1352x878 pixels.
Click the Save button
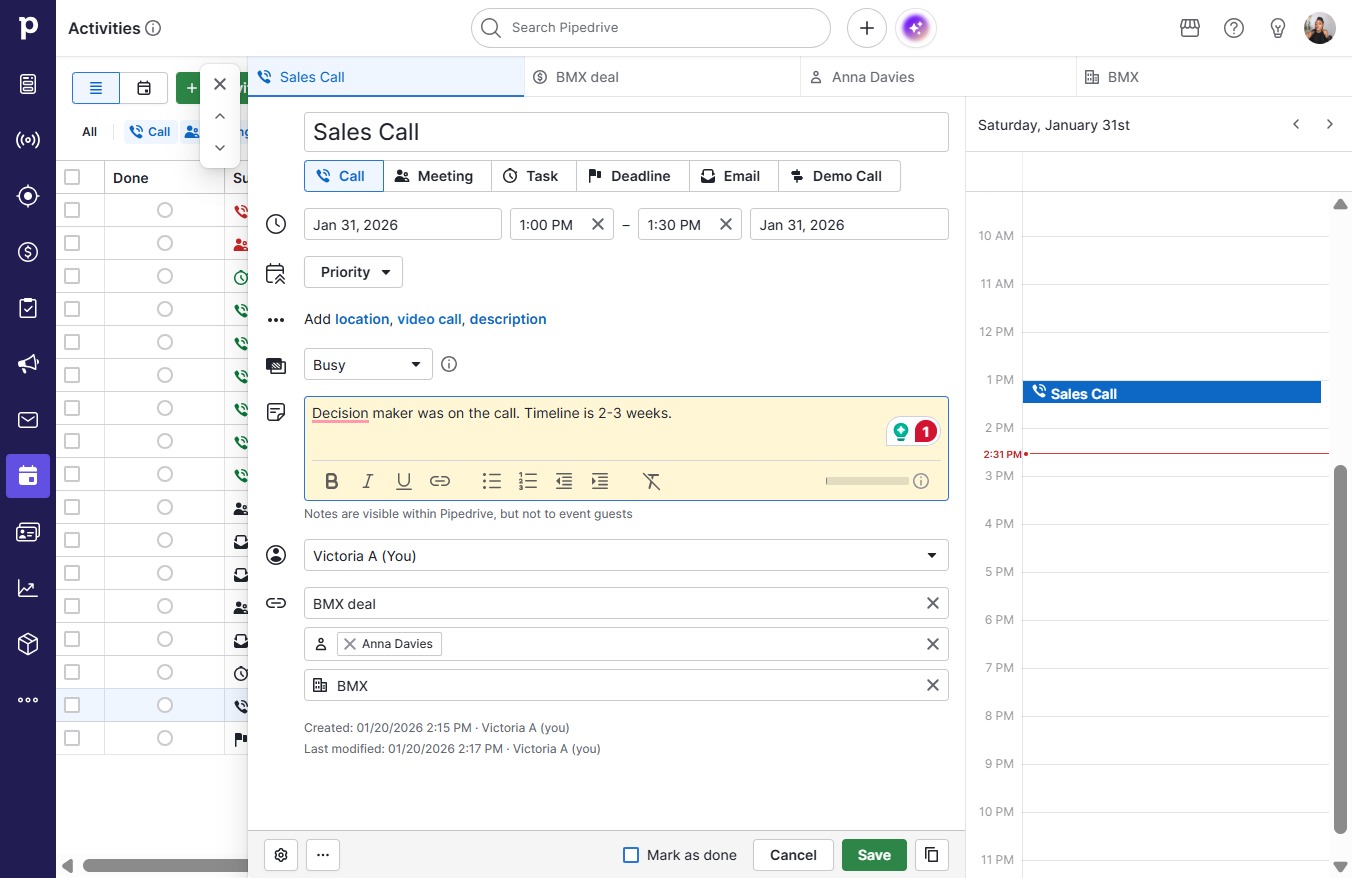click(874, 855)
